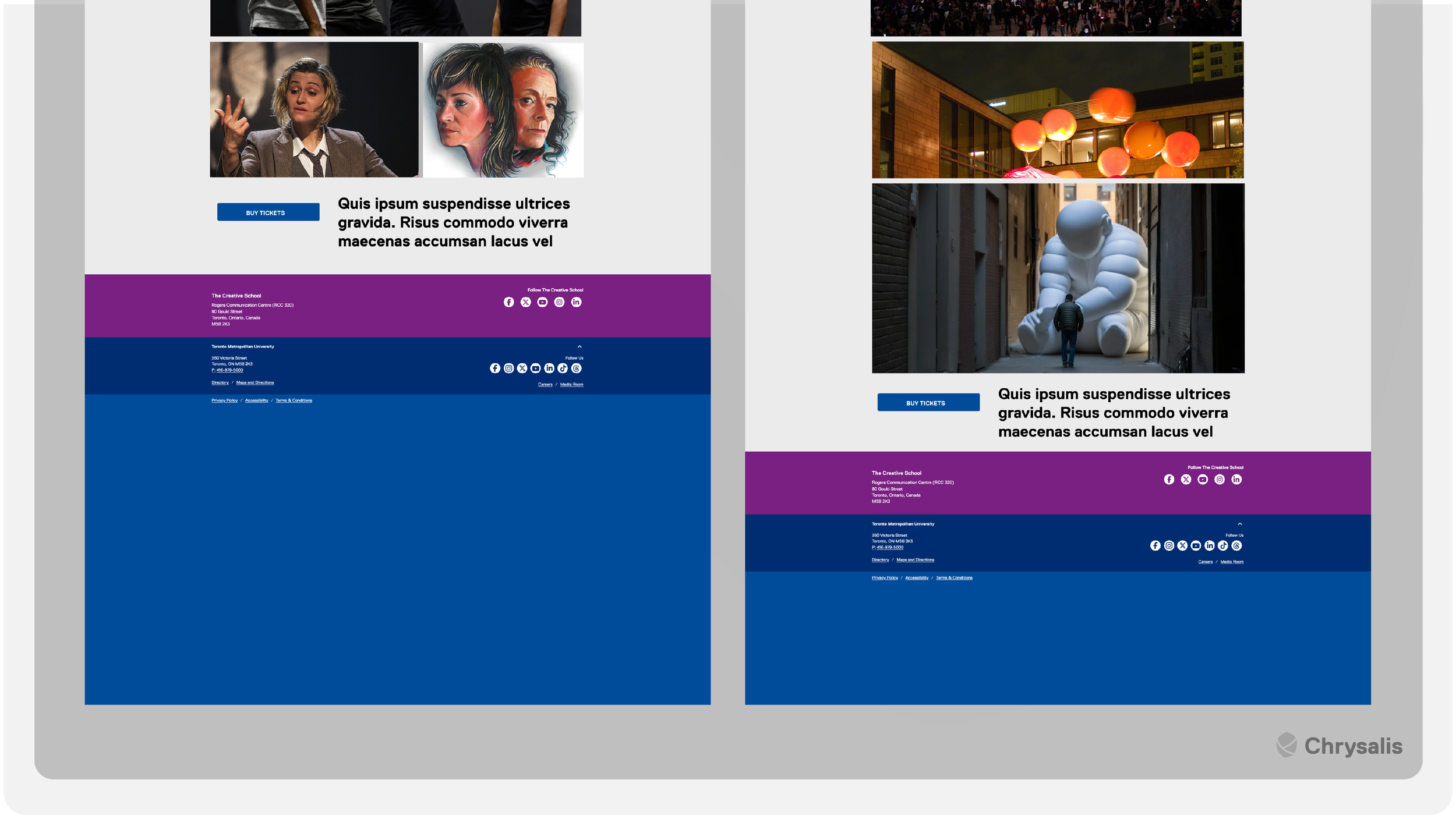Open the Privacy Policy link
The width and height of the screenshot is (1456, 819).
(224, 400)
